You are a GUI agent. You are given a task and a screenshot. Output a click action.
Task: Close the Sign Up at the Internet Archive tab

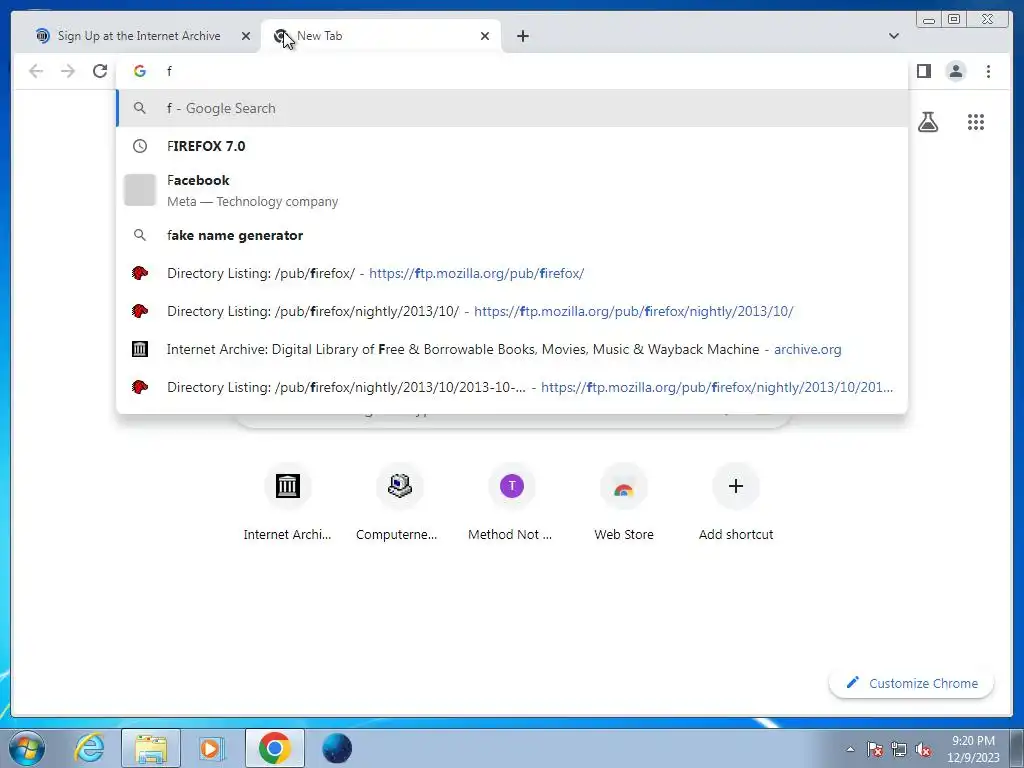(x=246, y=36)
